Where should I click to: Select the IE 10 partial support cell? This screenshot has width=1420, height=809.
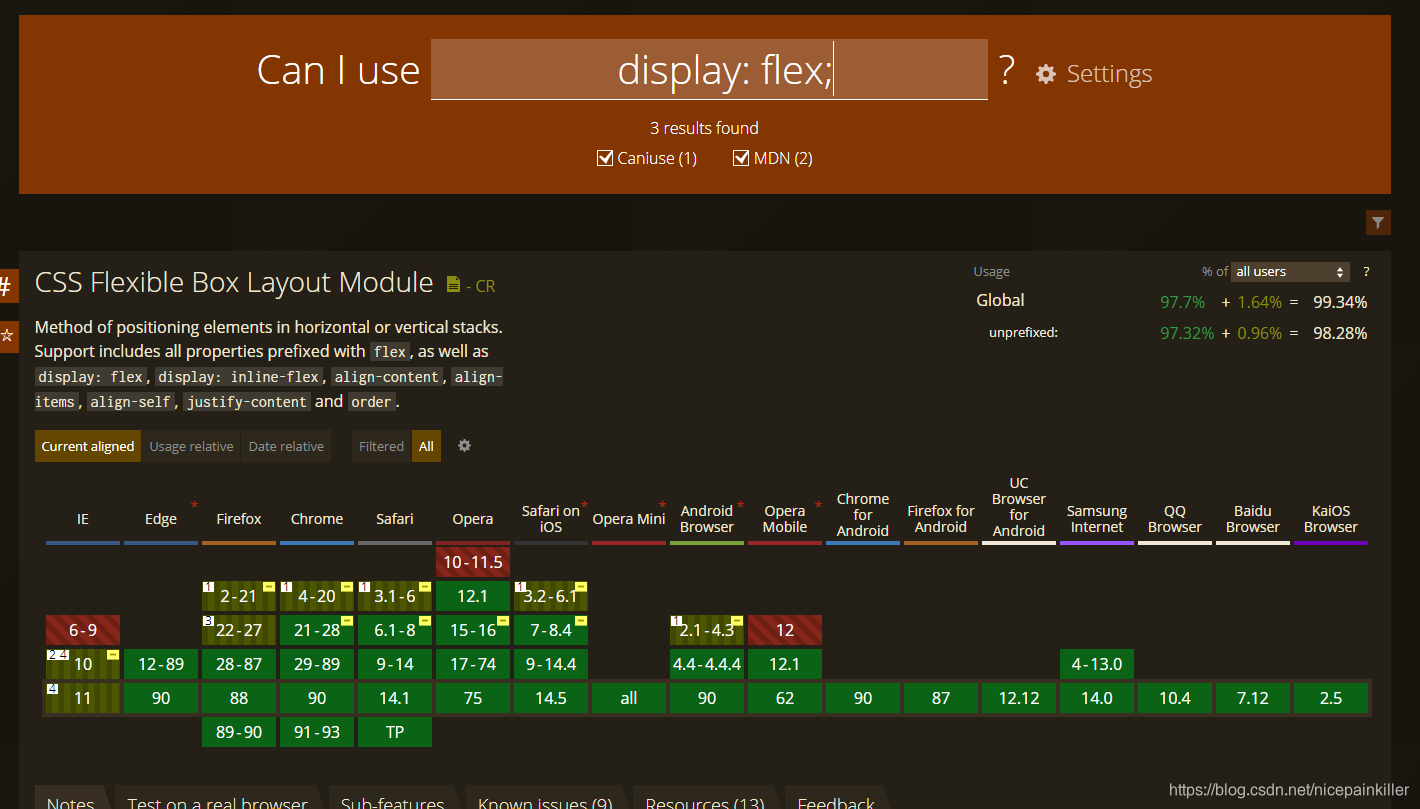83,664
